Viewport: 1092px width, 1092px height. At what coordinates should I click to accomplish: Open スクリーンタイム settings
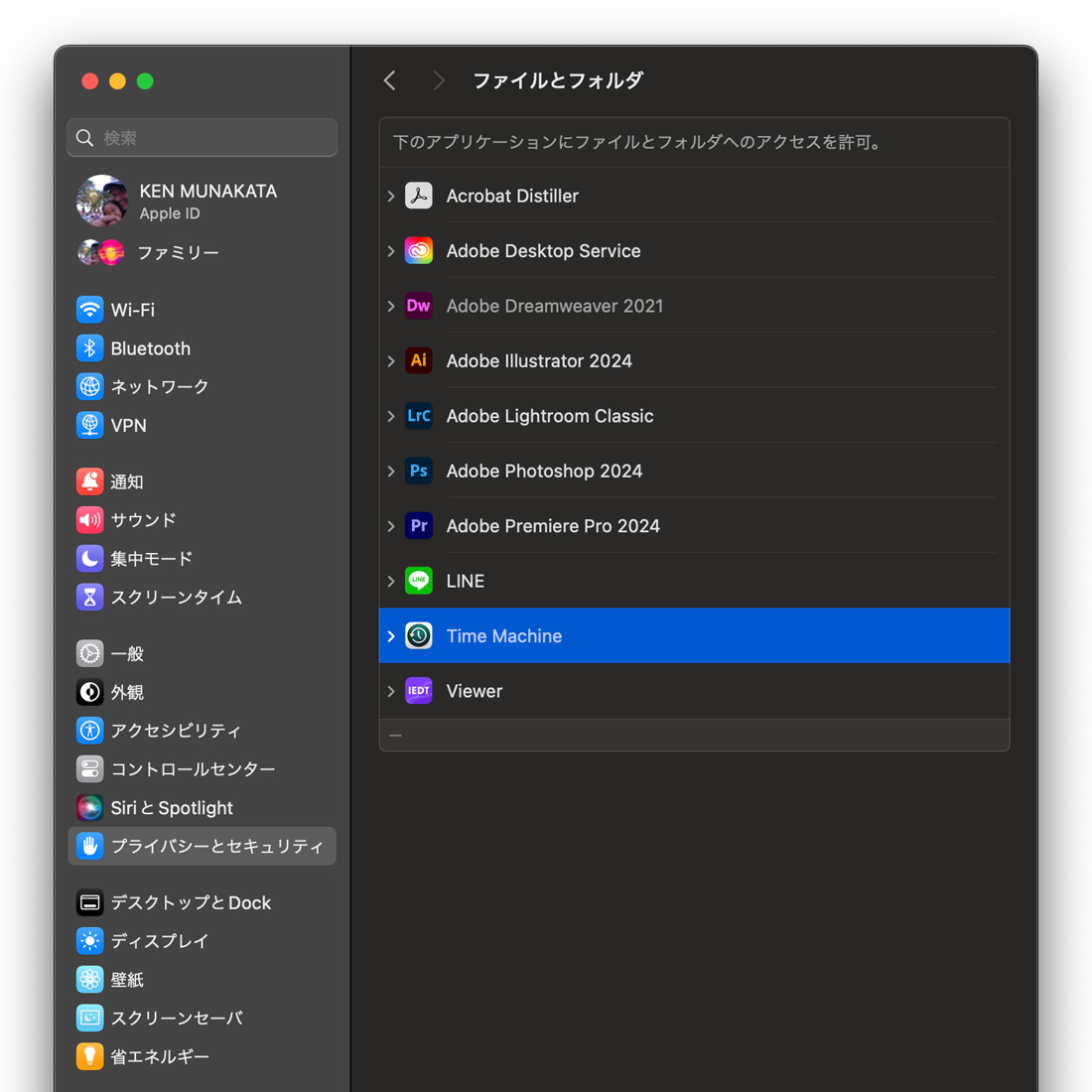pos(89,597)
